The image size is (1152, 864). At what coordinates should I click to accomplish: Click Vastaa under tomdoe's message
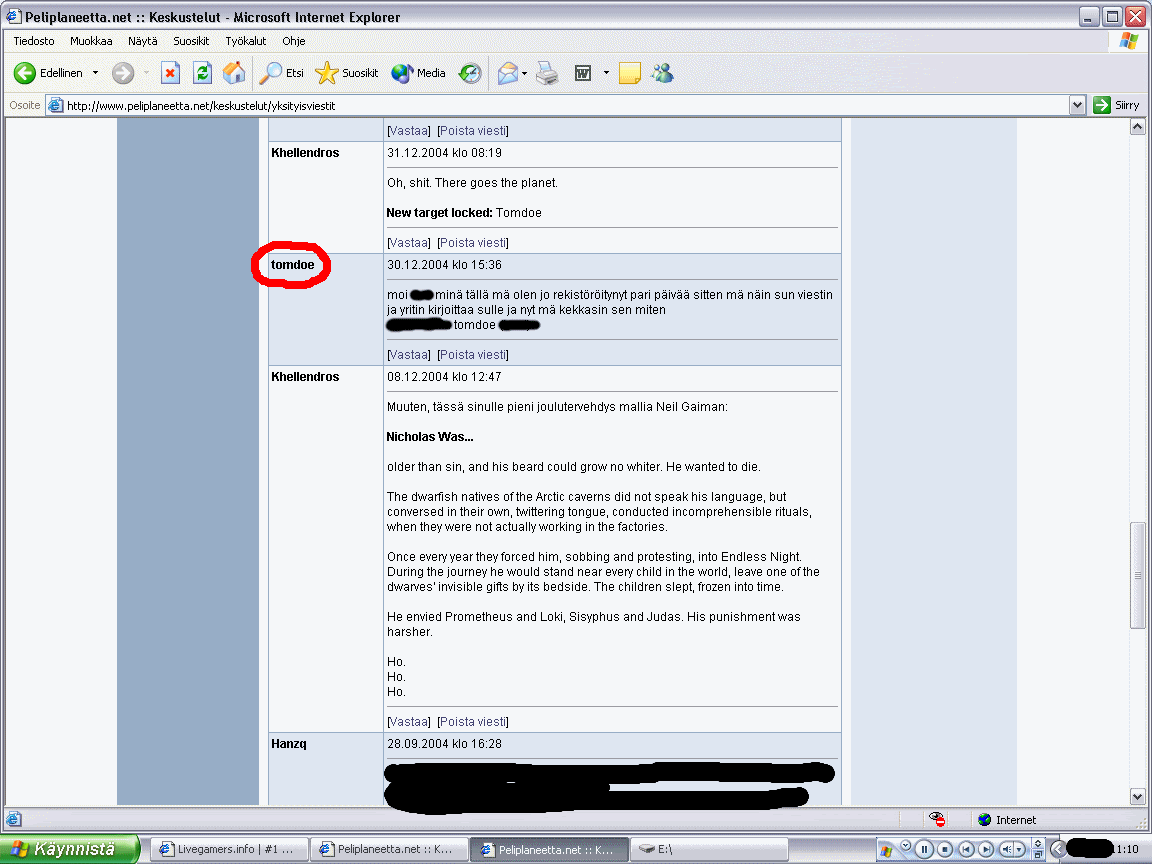click(x=408, y=354)
